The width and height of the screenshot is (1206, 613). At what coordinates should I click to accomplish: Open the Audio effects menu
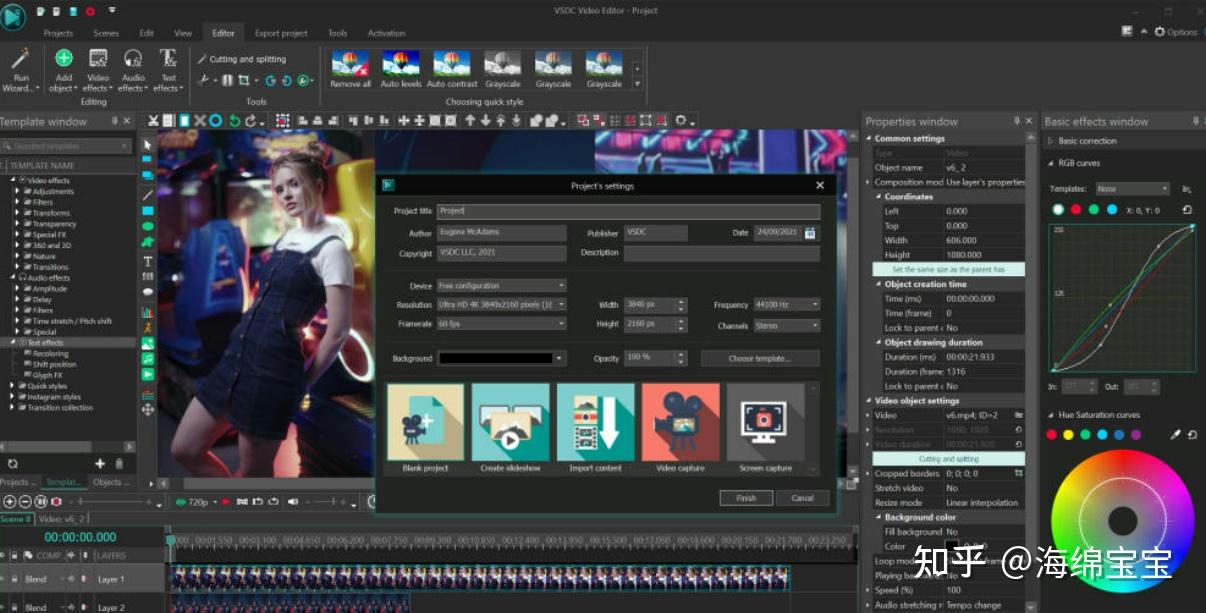pos(133,69)
